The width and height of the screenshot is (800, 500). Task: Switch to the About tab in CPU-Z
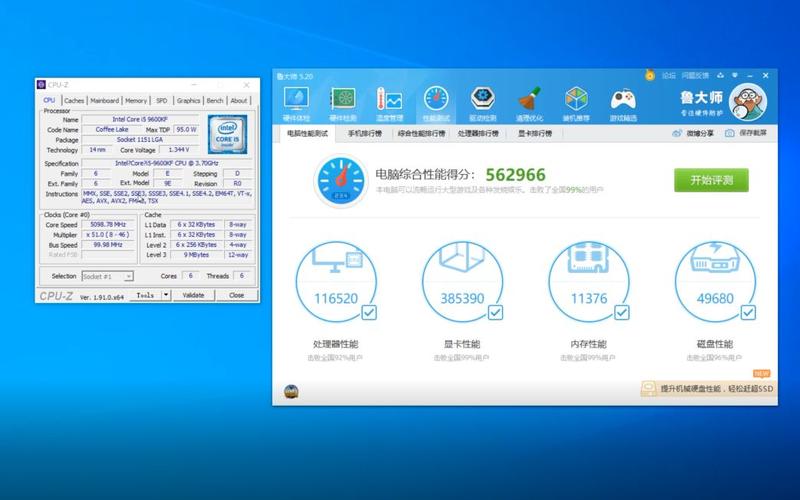point(239,101)
